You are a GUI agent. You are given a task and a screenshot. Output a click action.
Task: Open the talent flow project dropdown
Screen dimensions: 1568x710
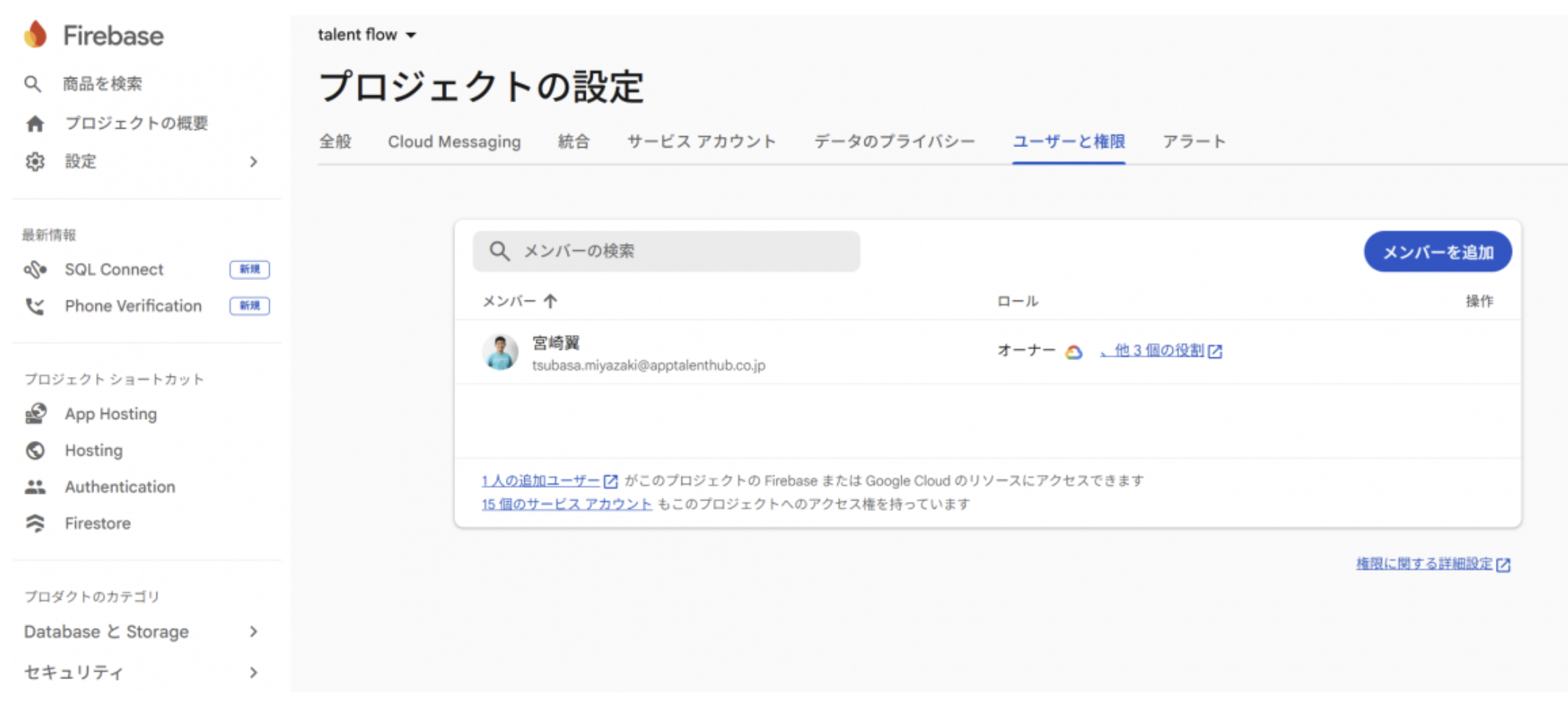tap(367, 35)
